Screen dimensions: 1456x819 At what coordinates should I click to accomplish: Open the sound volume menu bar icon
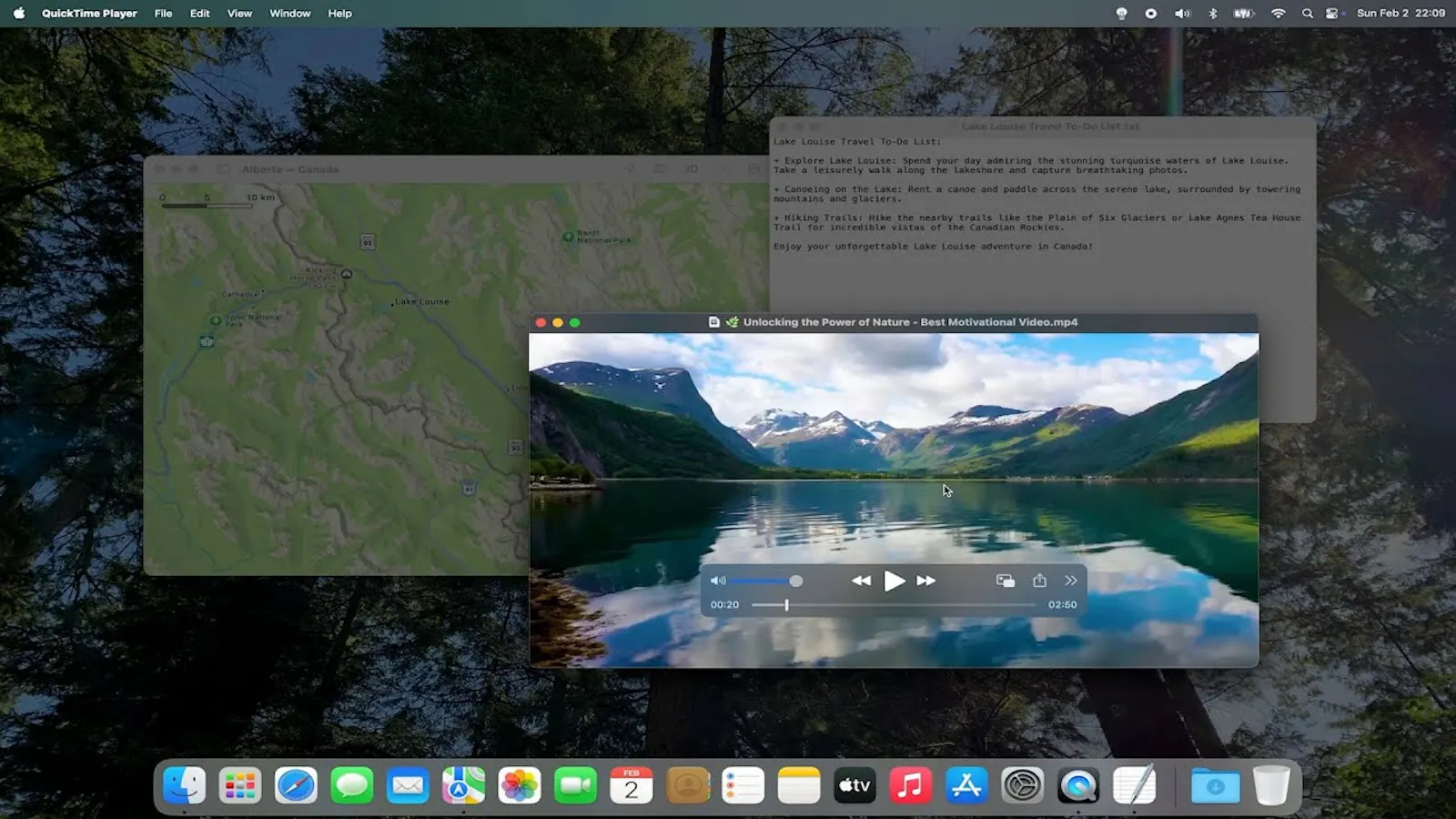1182,13
